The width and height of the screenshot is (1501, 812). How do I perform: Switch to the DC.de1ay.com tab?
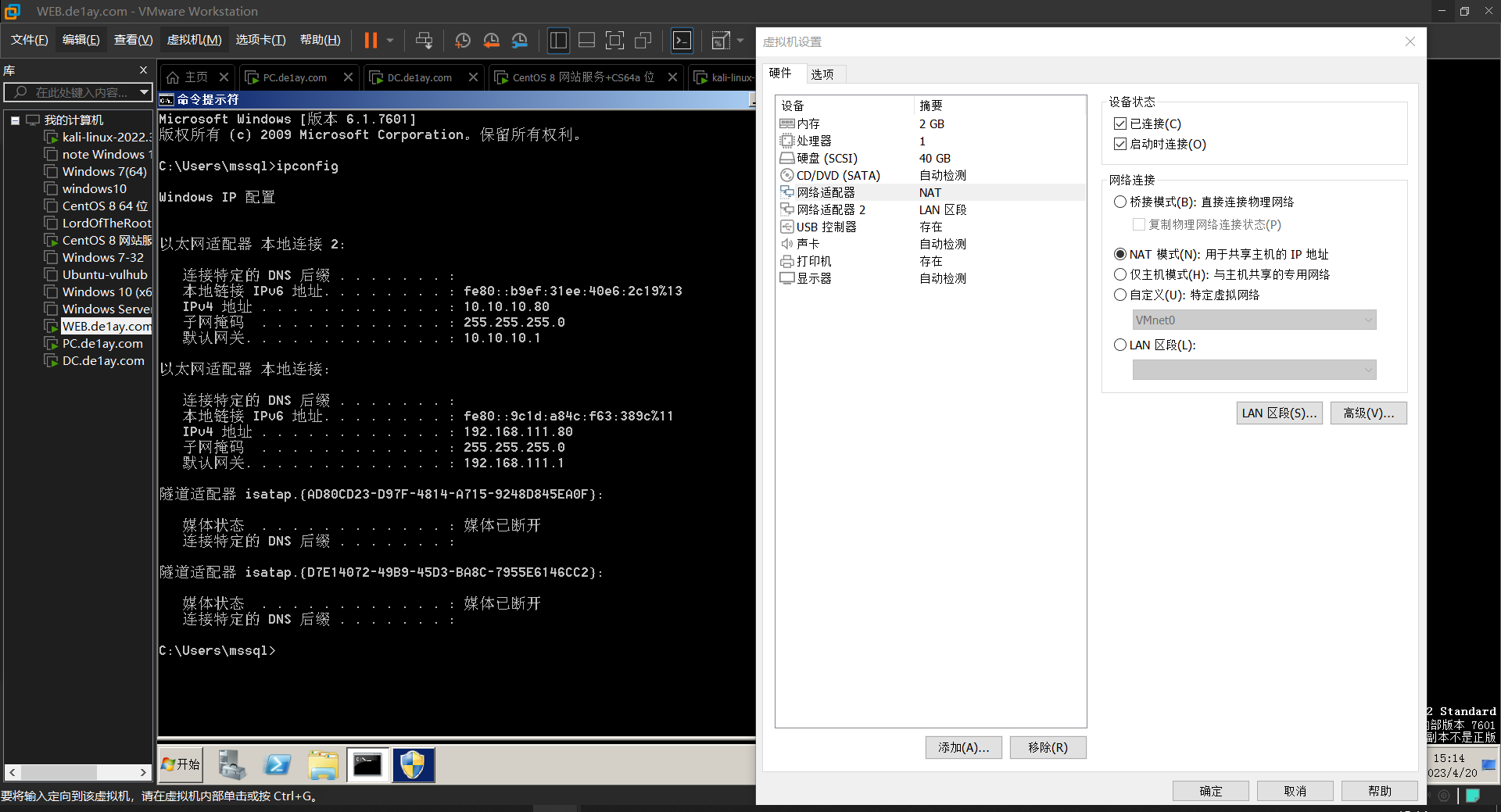pos(420,77)
